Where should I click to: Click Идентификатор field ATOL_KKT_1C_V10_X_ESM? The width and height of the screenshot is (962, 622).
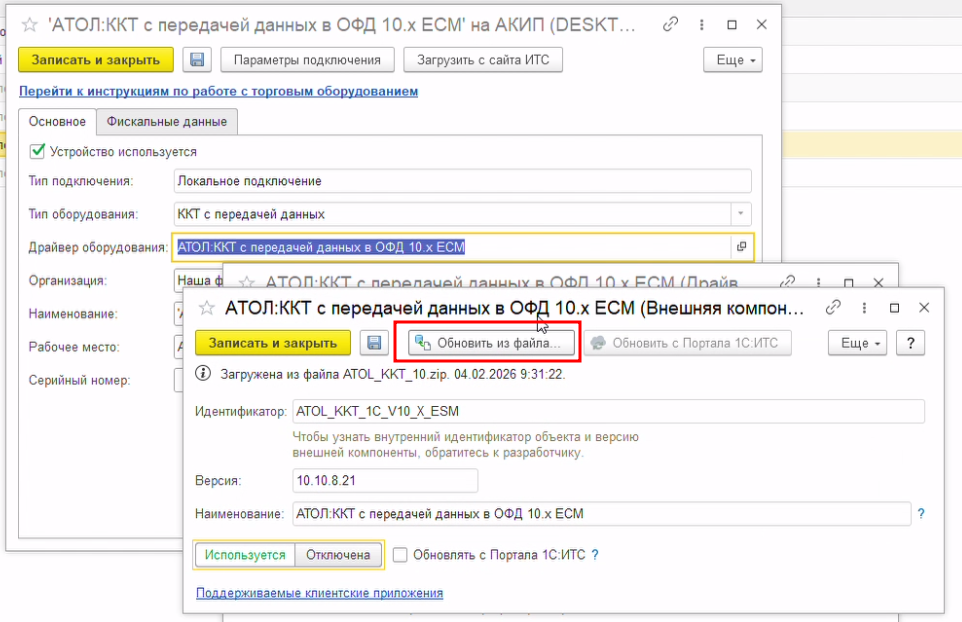tap(609, 411)
